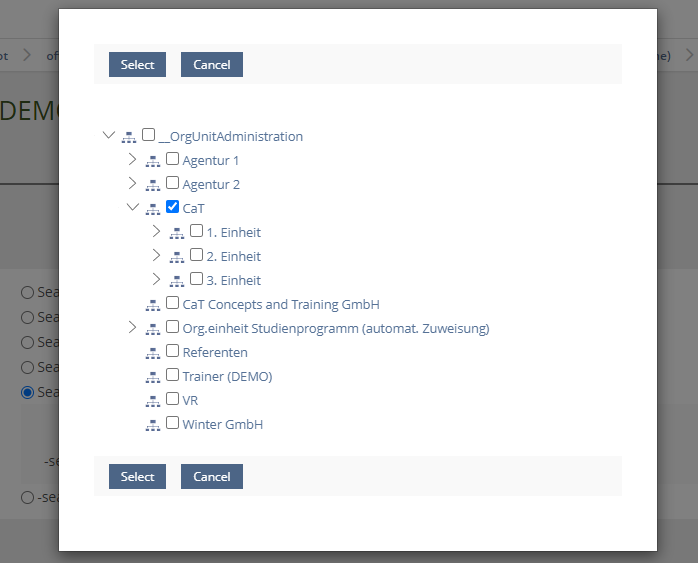
Task: Tick the 1. Einheit checkbox
Action: (197, 232)
